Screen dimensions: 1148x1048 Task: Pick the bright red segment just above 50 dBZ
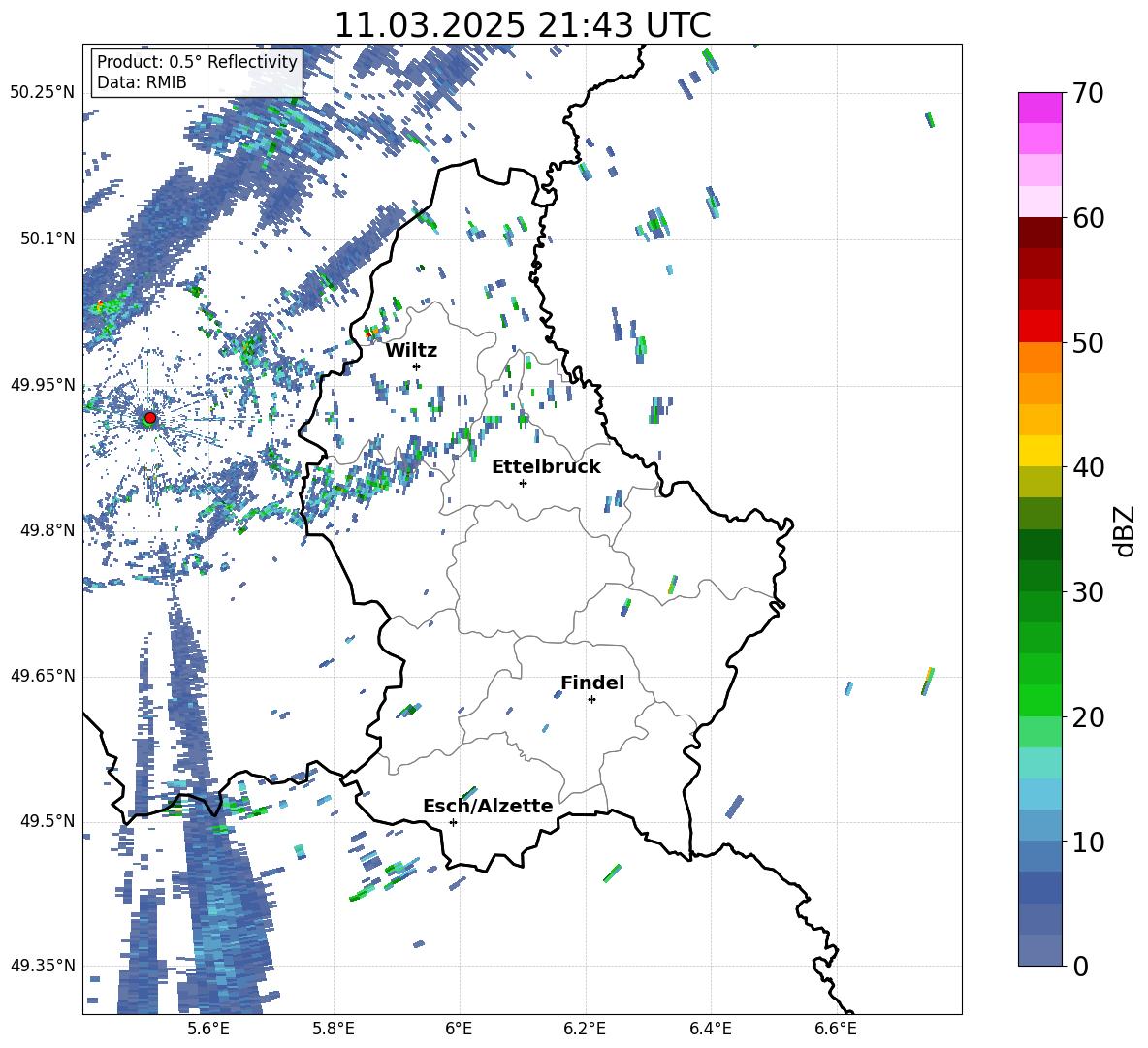pos(1039,327)
